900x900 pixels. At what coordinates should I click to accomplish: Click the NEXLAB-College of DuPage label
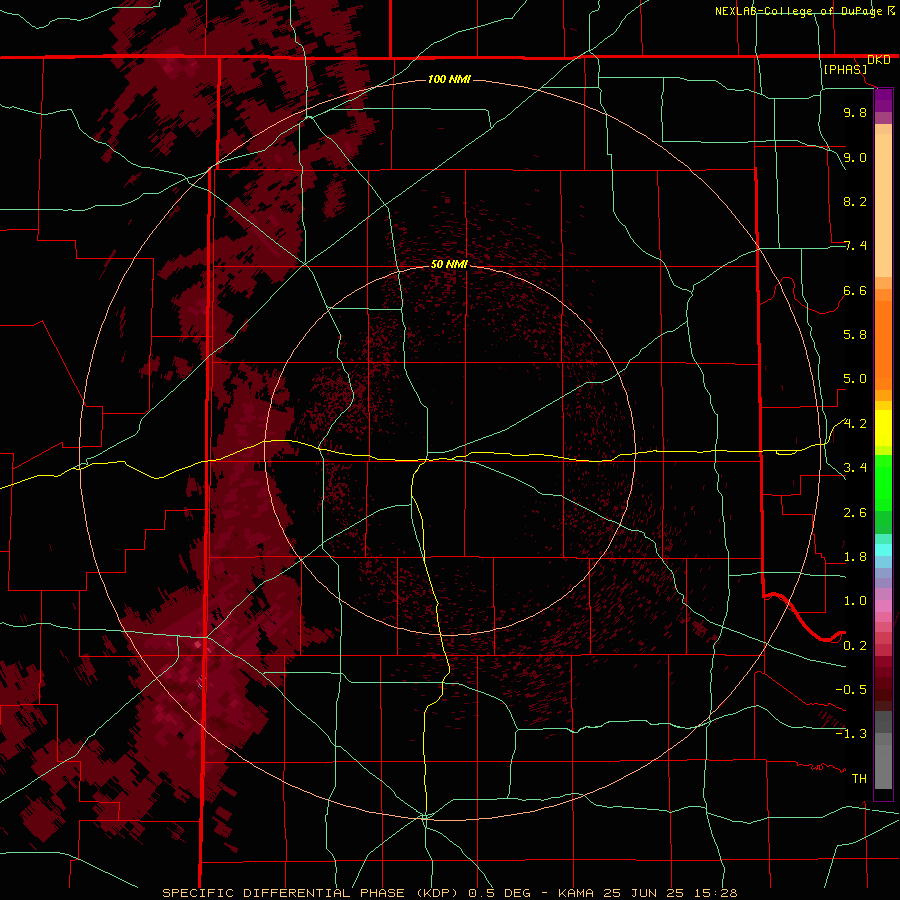[800, 11]
